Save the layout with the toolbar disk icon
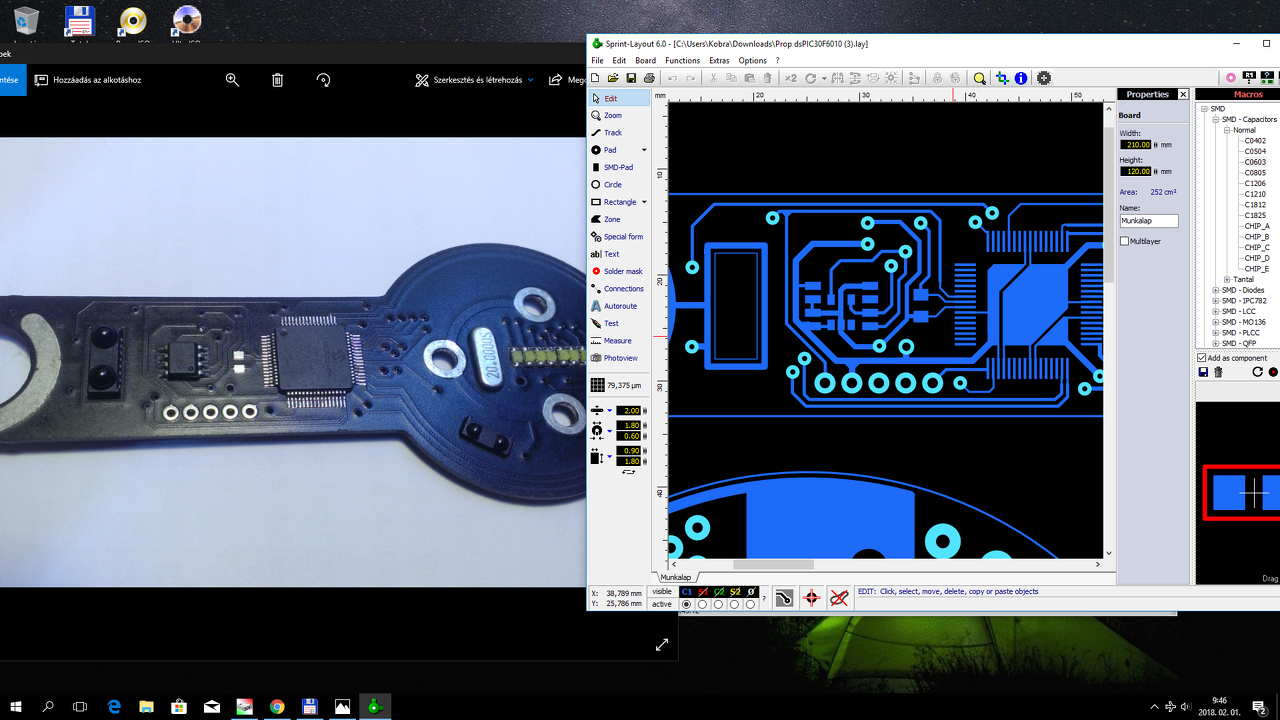Image resolution: width=1280 pixels, height=720 pixels. pyautogui.click(x=631, y=78)
